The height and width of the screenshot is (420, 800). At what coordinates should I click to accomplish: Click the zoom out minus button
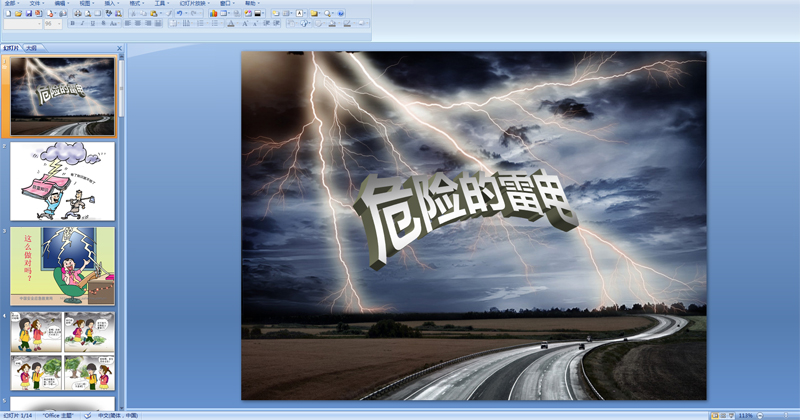click(760, 415)
